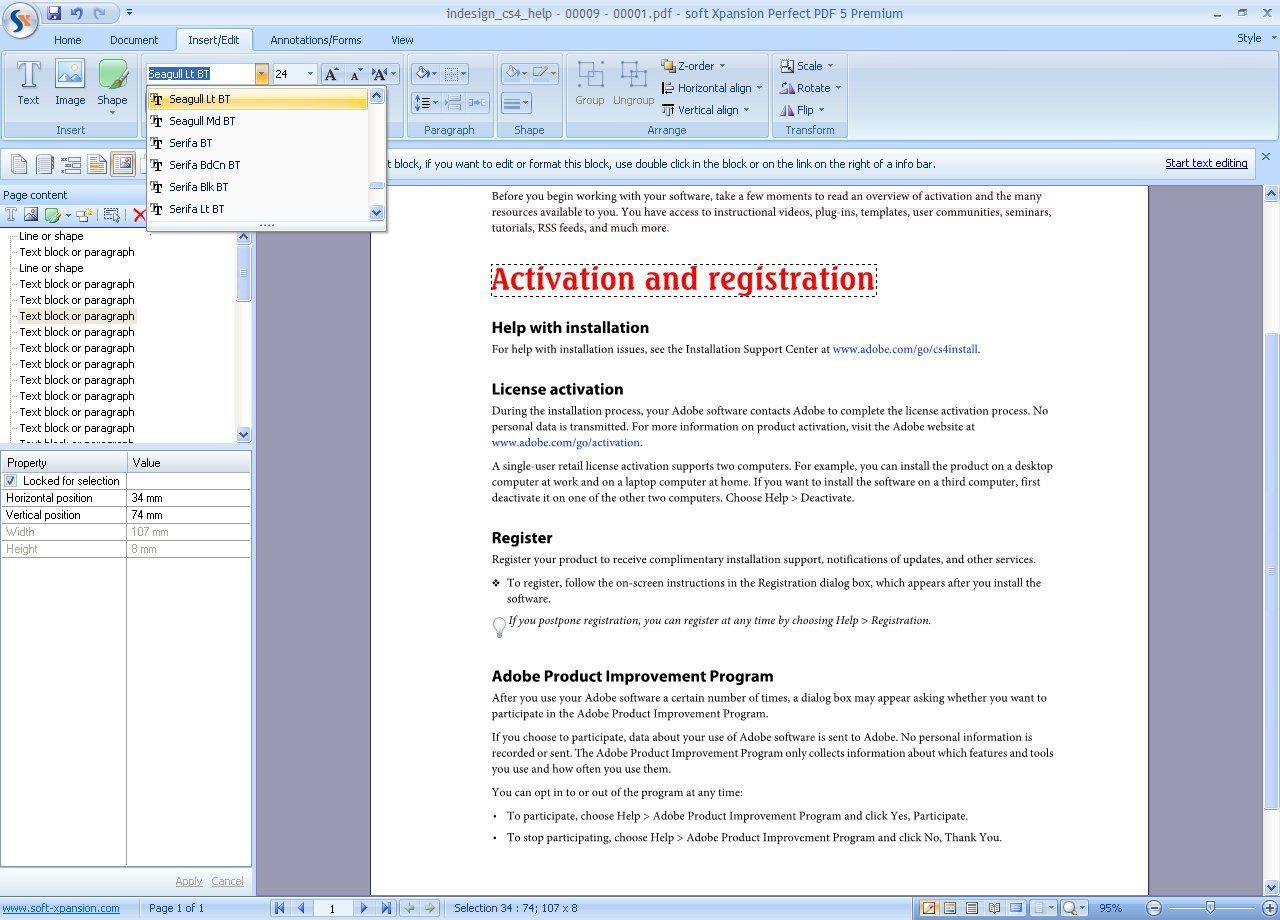
Task: Toggle single page view in the status bar
Action: pos(973,908)
